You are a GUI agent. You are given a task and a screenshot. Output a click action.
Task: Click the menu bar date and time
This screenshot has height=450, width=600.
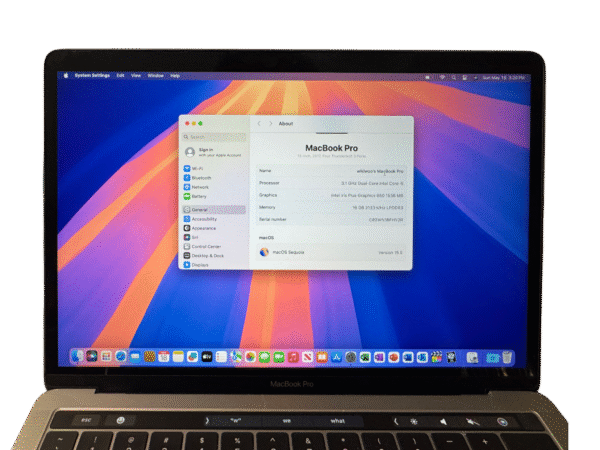point(503,77)
